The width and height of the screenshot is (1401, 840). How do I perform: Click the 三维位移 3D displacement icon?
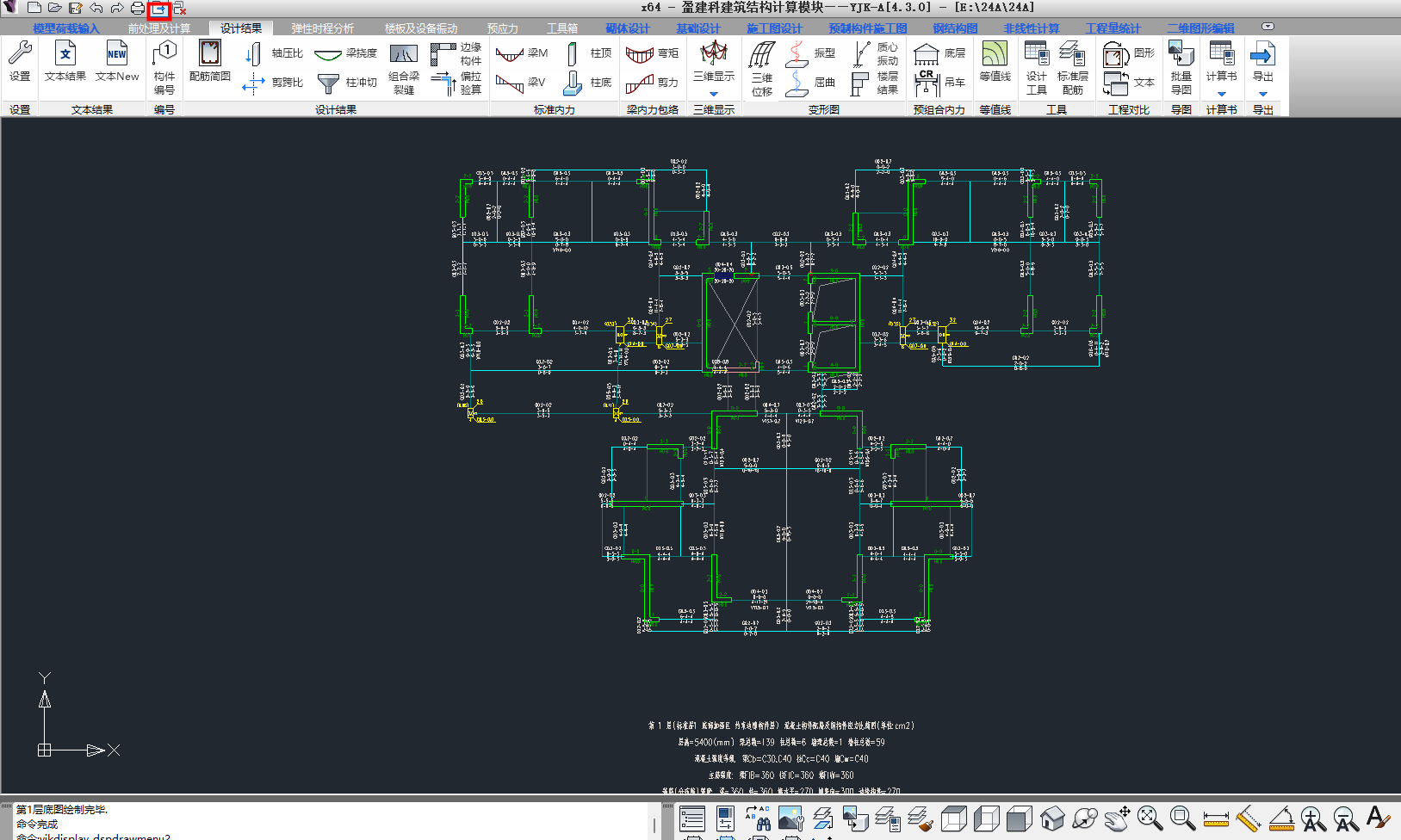pos(762,69)
